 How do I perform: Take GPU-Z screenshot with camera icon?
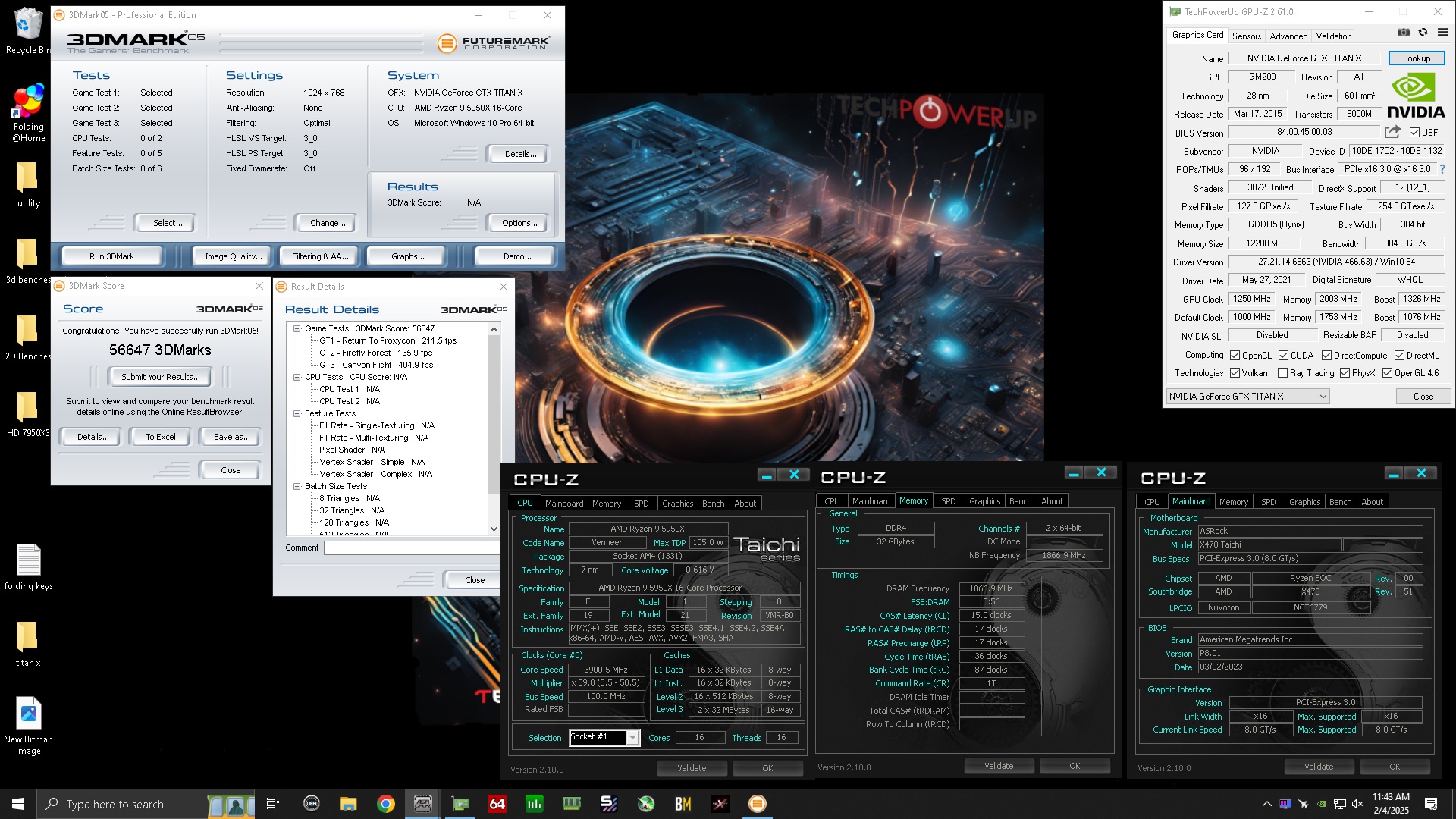pyautogui.click(x=1404, y=33)
